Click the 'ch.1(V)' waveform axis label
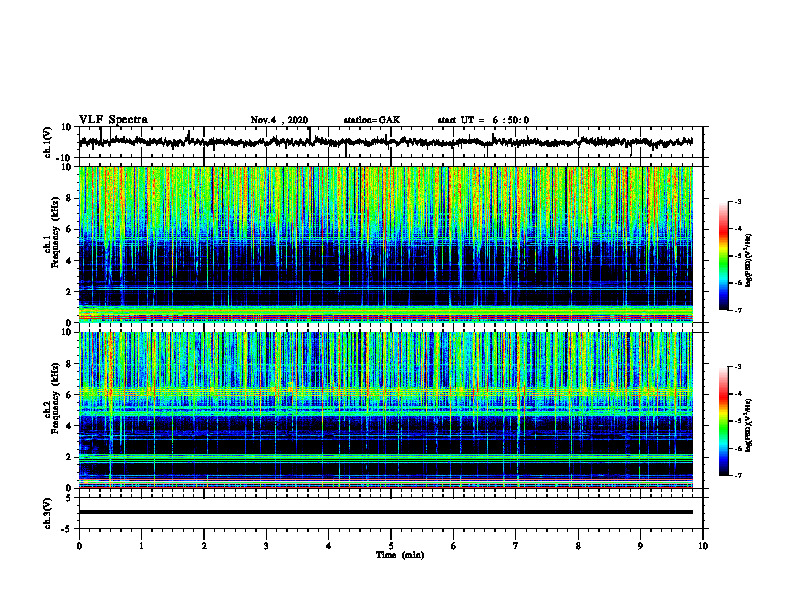The width and height of the screenshot is (792, 612). (x=48, y=142)
